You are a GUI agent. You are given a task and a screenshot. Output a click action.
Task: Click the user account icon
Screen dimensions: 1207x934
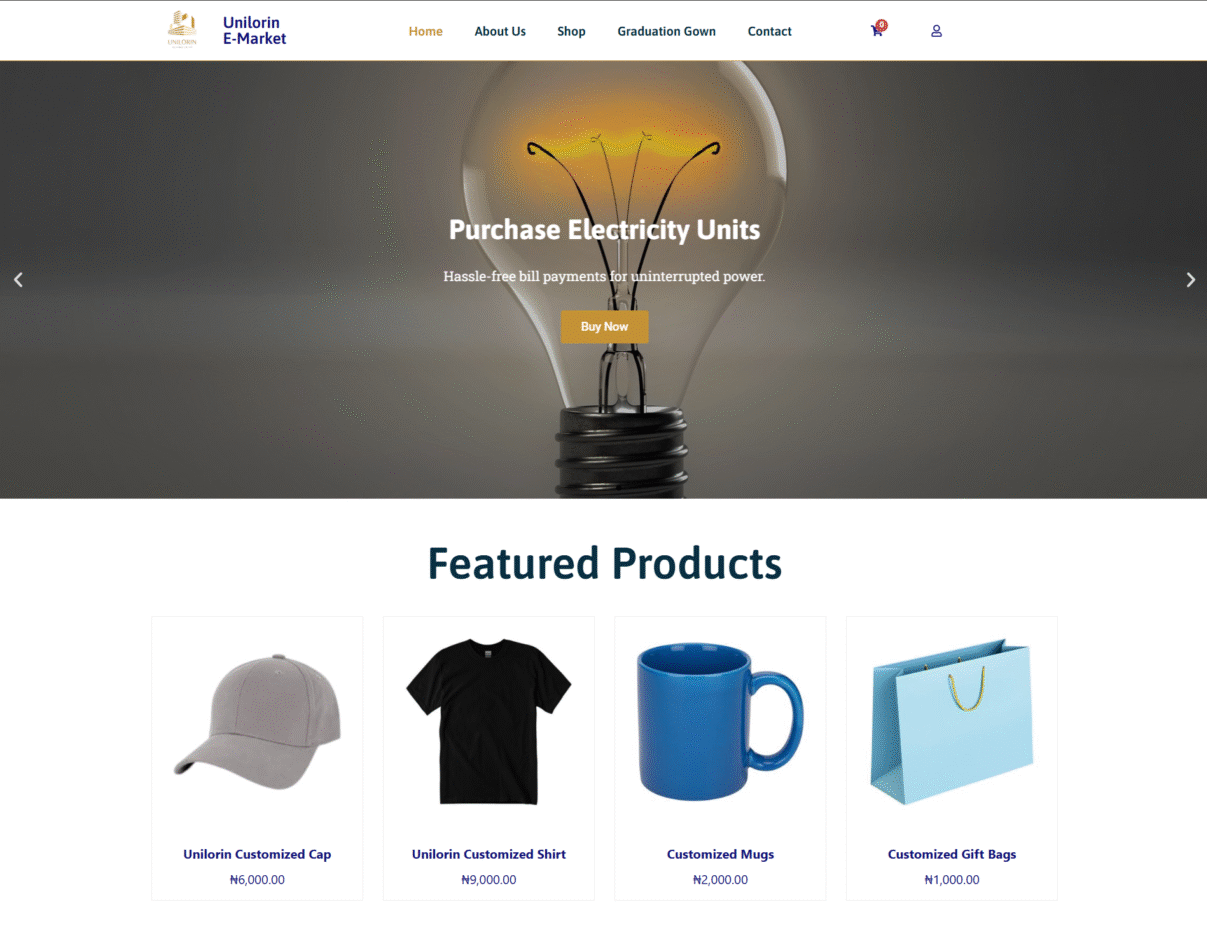(x=937, y=31)
